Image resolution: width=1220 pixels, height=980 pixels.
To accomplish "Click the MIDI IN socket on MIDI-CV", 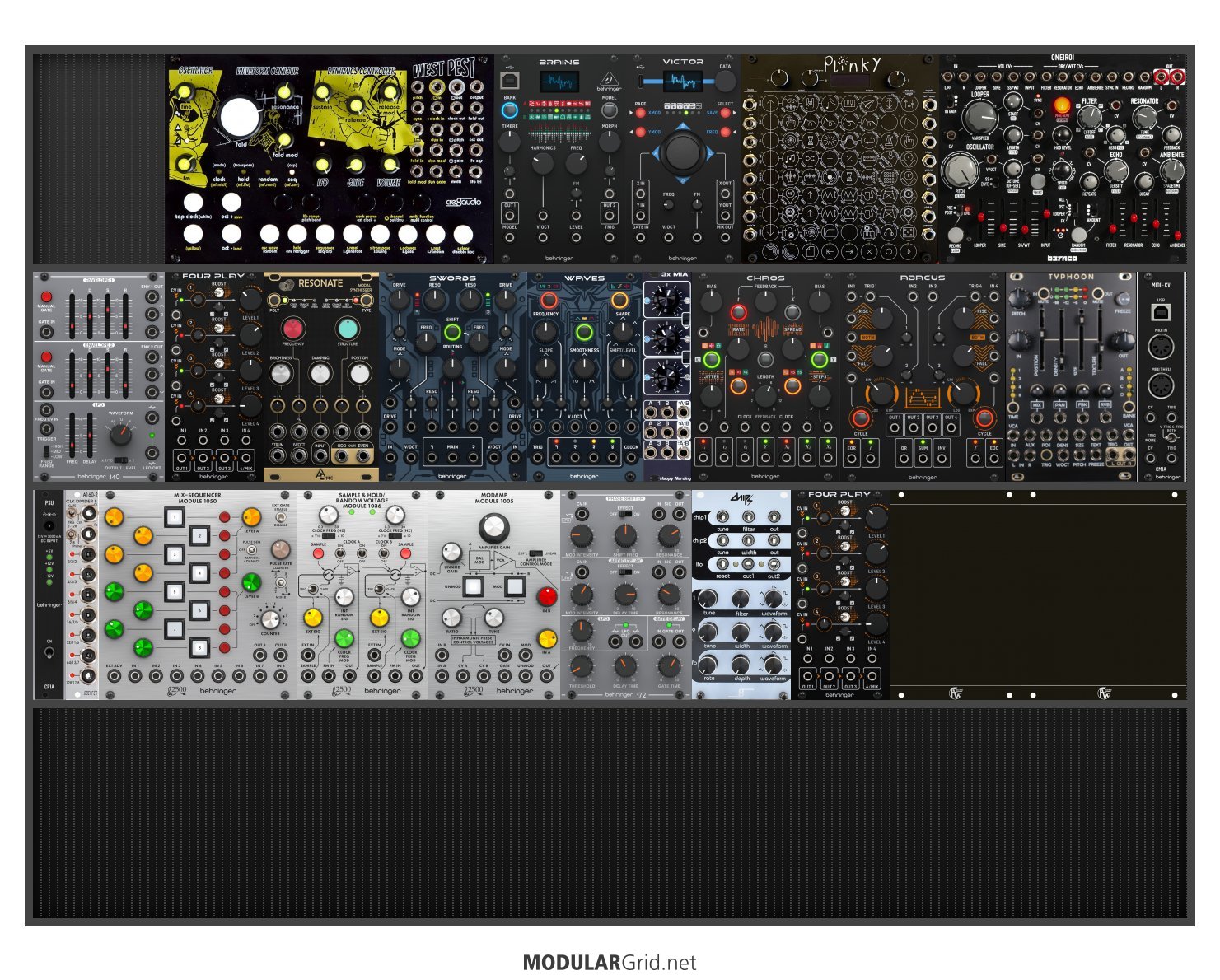I will (x=1160, y=347).
